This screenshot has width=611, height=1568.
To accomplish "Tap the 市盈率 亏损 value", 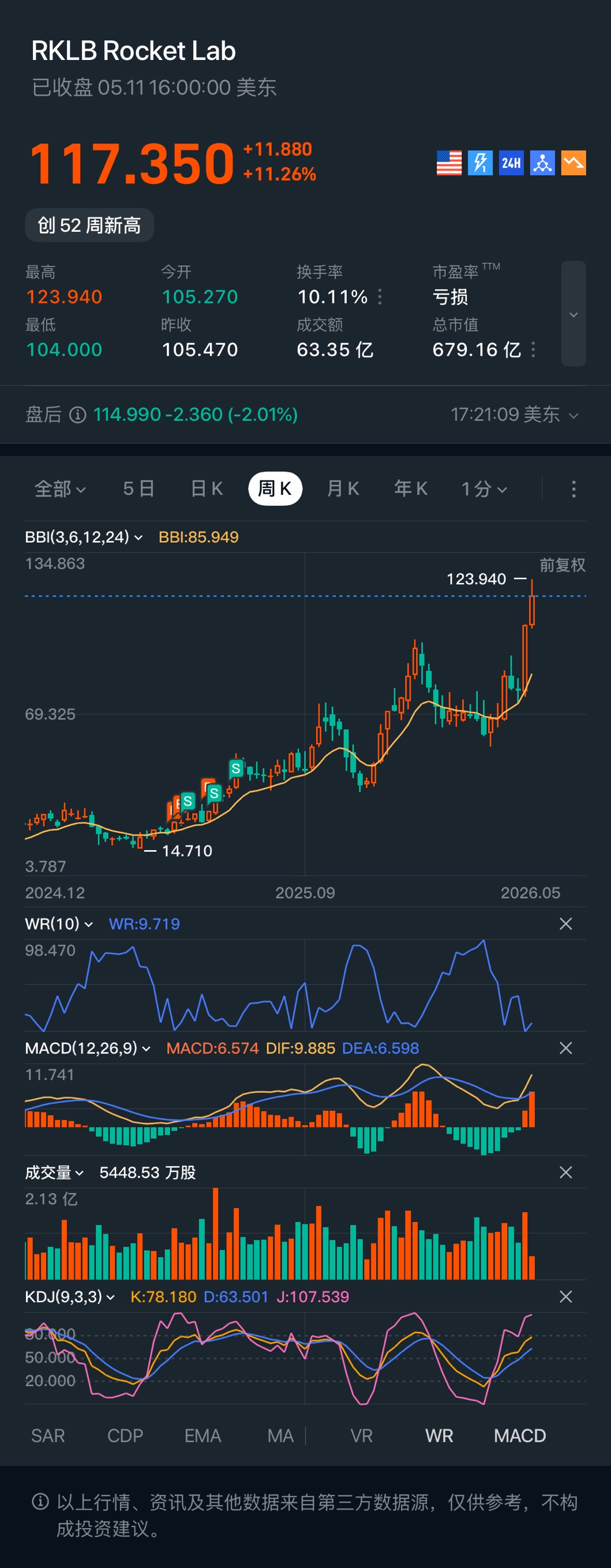I will coord(450,296).
